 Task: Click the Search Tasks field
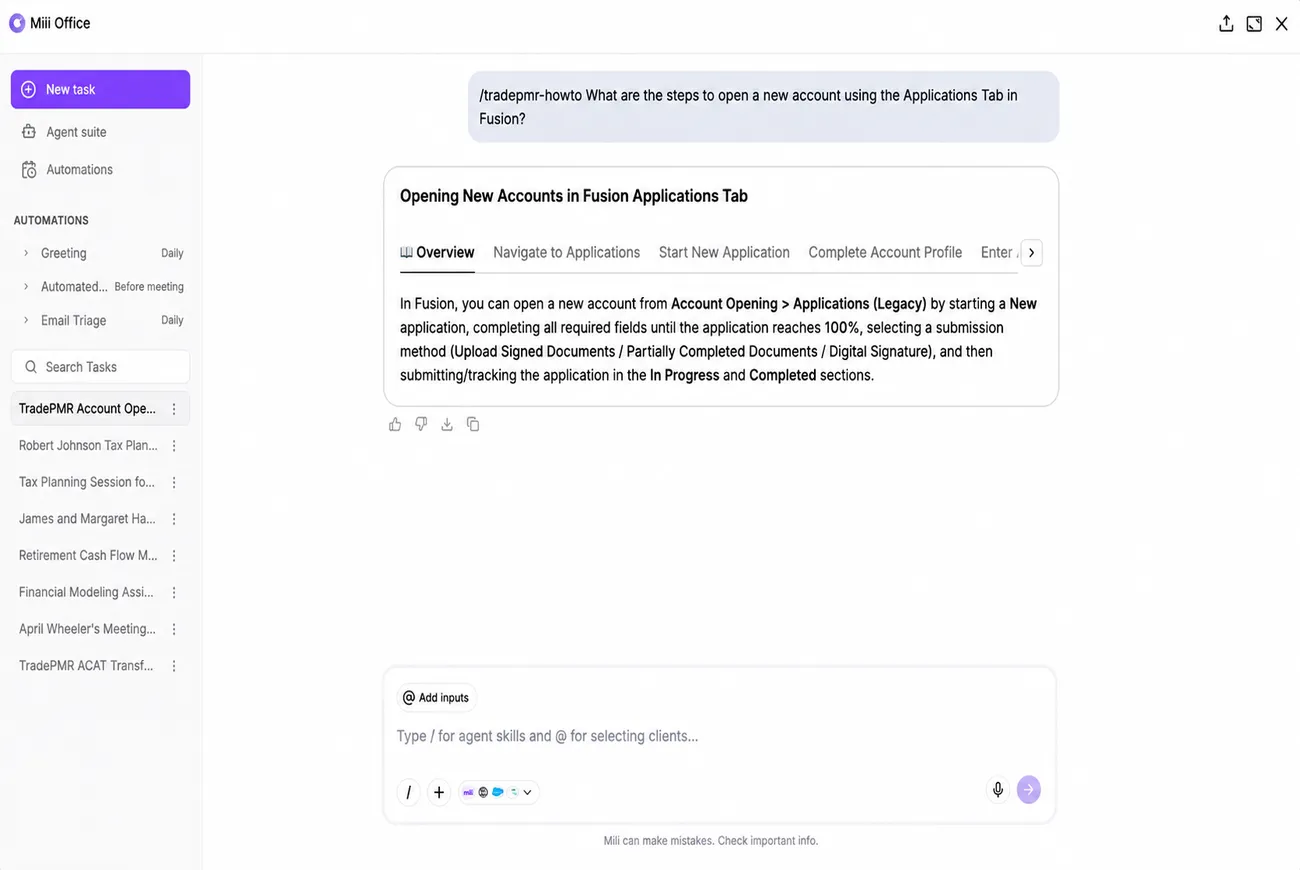100,367
